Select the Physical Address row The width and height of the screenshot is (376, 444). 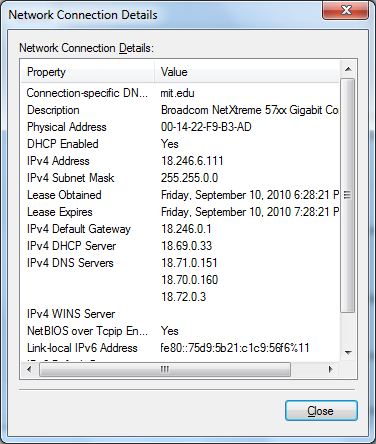tap(180, 127)
